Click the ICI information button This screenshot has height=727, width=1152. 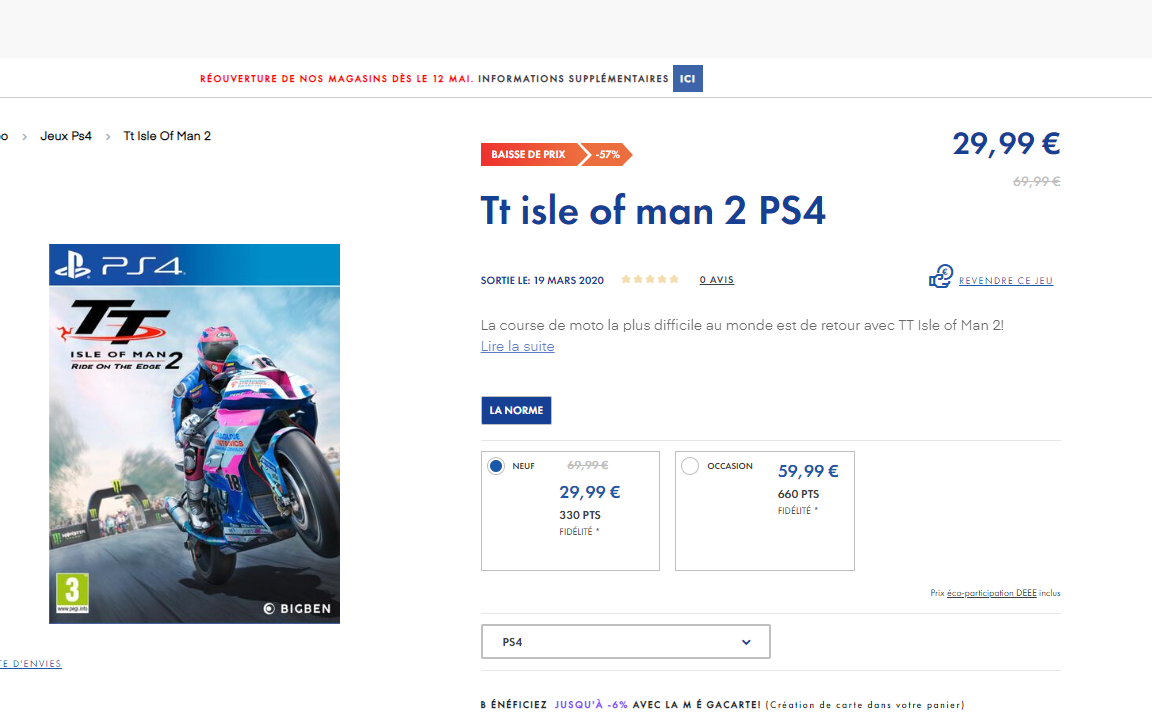coord(688,79)
